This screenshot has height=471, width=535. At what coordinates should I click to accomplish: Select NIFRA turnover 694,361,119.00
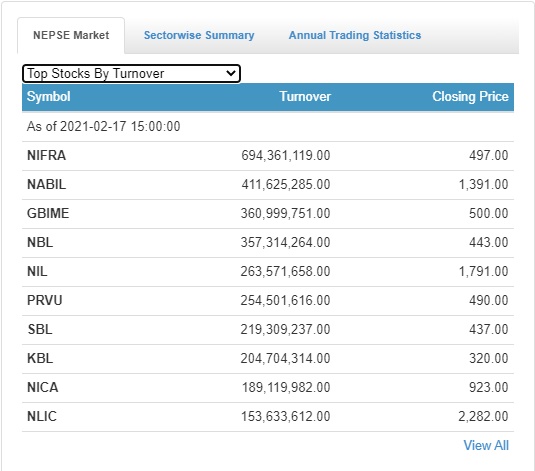(x=286, y=155)
